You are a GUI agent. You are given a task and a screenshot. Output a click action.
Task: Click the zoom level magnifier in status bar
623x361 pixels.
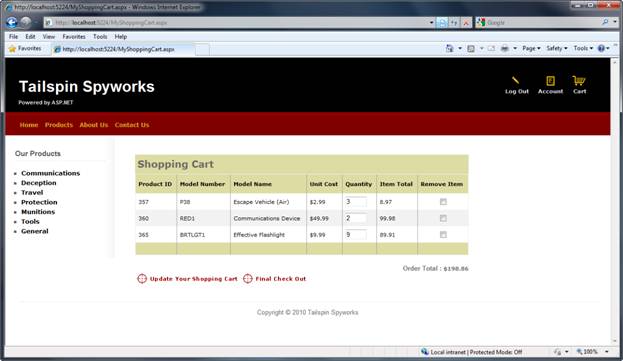[x=579, y=352]
